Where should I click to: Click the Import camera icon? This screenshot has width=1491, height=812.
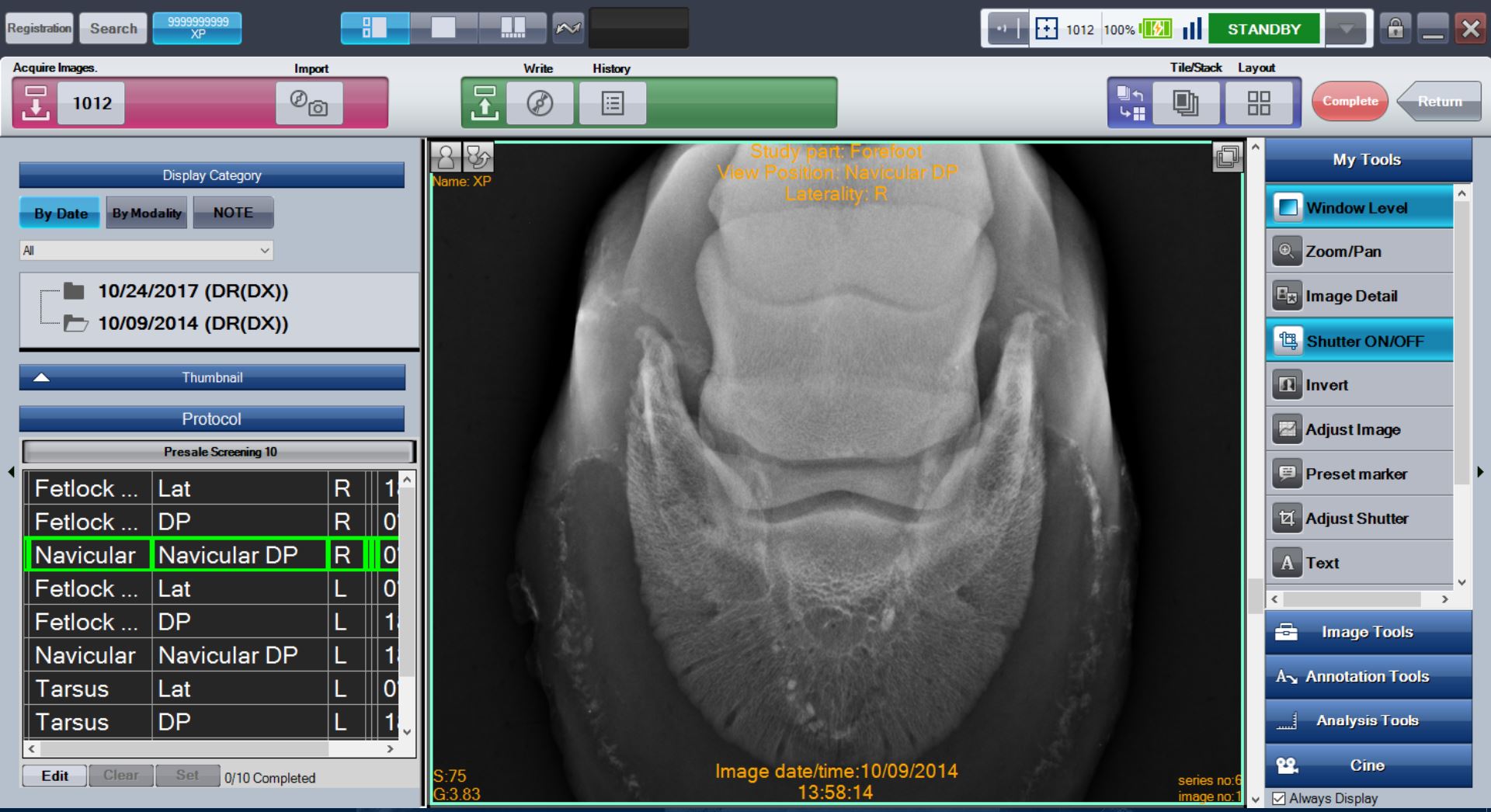click(x=309, y=103)
